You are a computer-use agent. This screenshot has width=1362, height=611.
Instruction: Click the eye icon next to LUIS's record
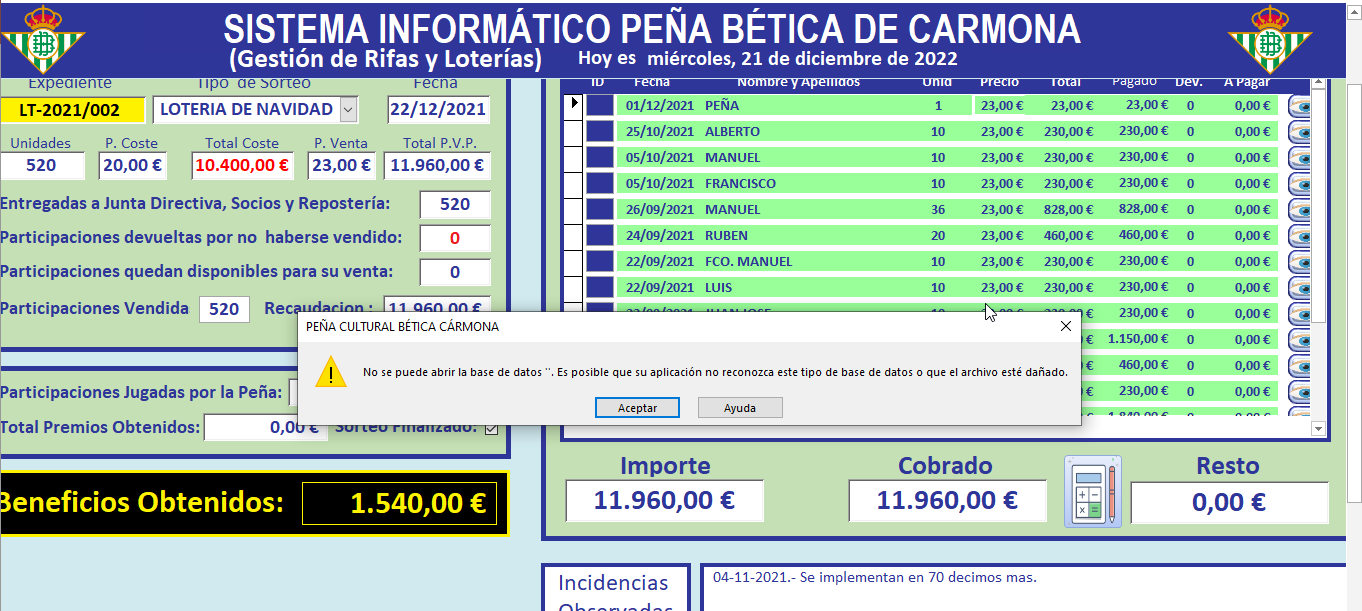click(1301, 287)
